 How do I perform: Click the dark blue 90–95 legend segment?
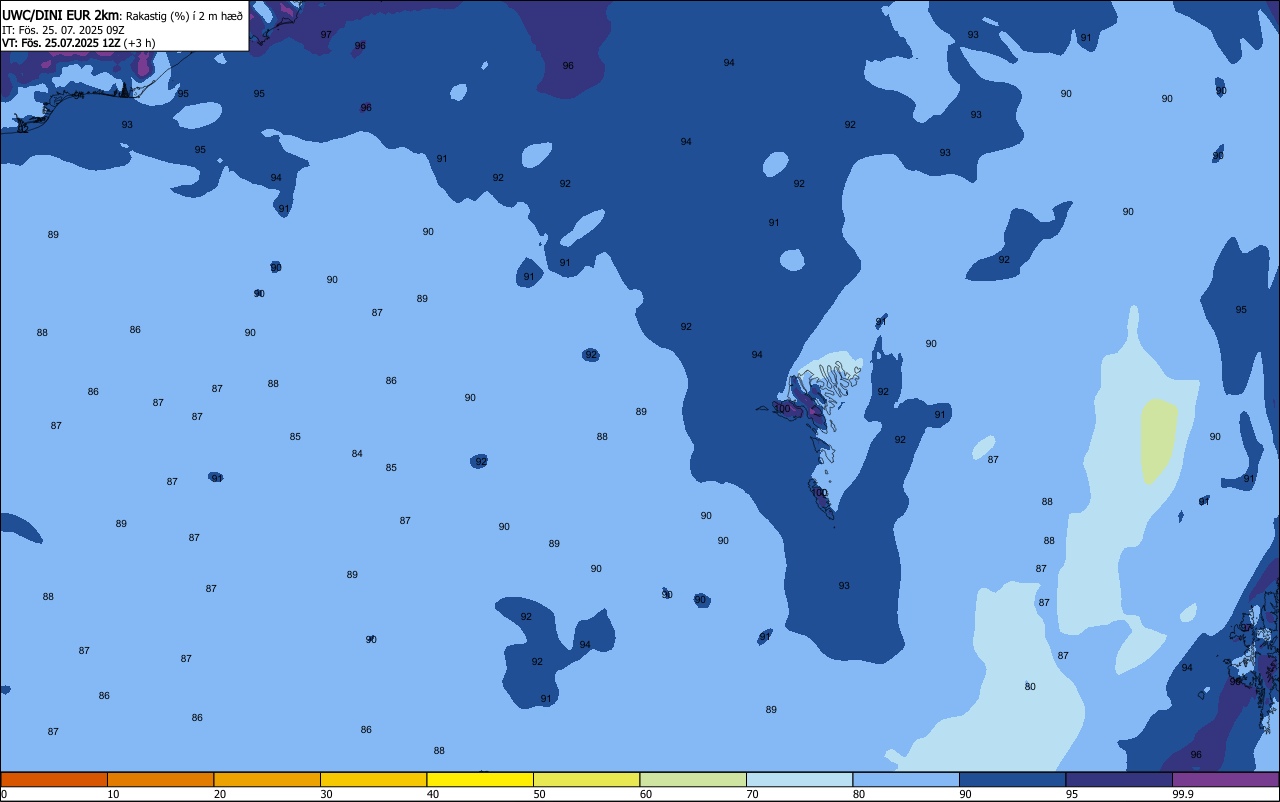(1012, 779)
